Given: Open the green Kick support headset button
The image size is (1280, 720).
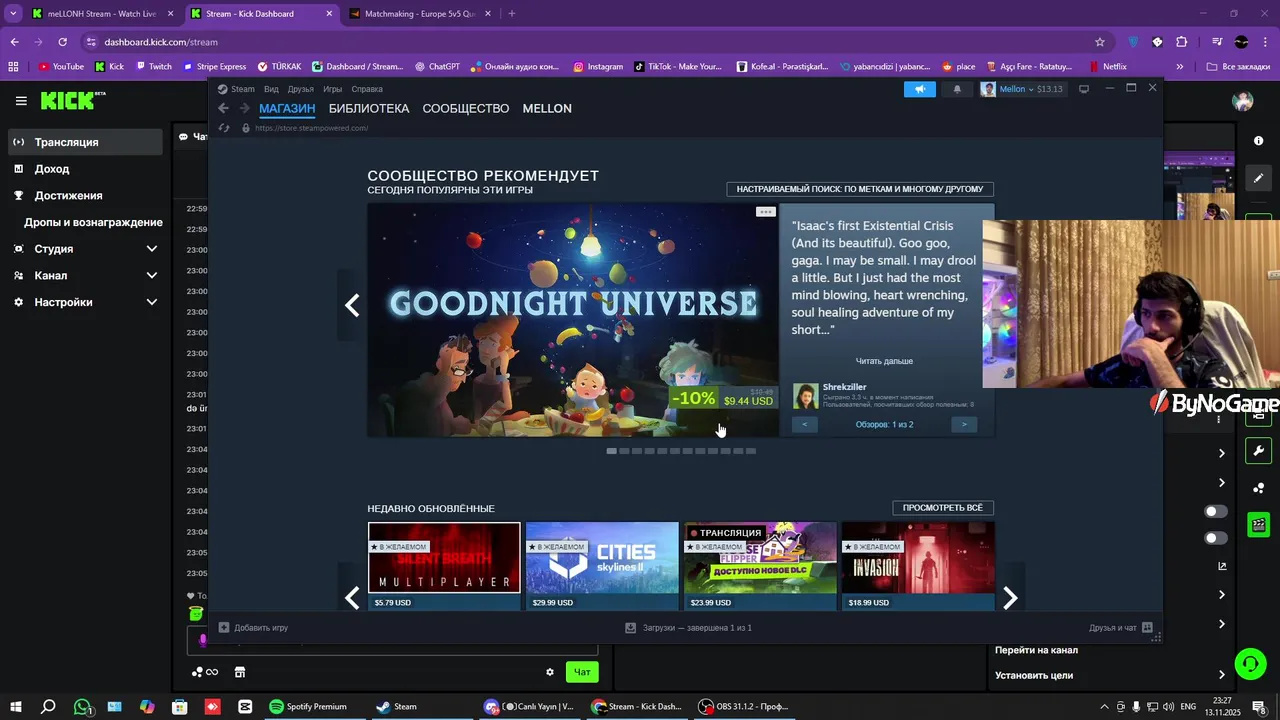Looking at the screenshot, I should coord(1249,664).
